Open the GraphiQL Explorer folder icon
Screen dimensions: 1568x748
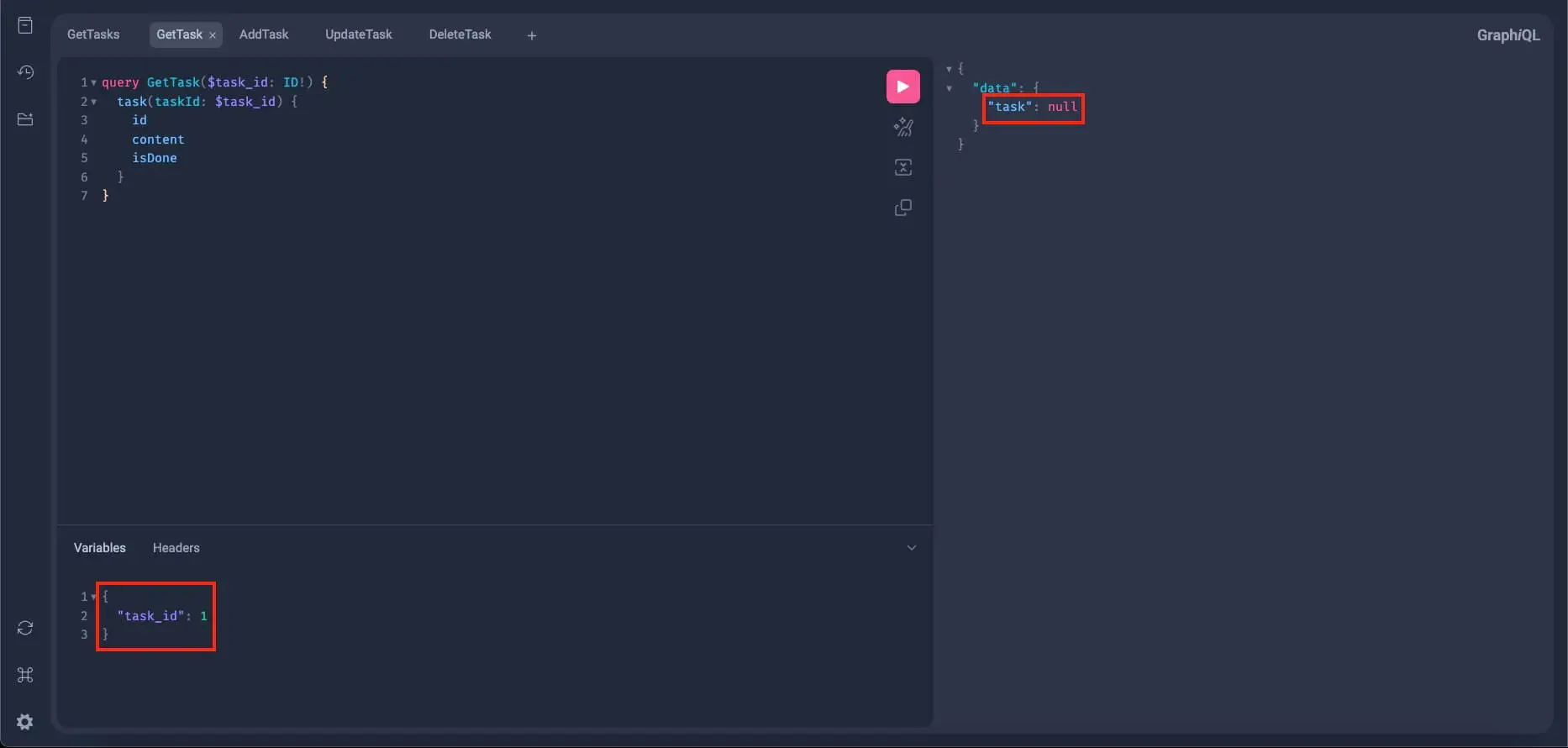25,119
